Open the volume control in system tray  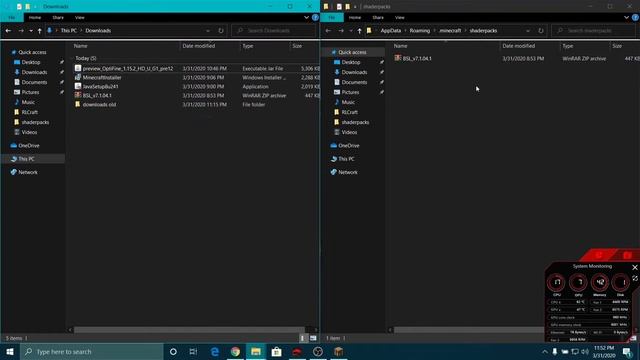[x=585, y=351]
